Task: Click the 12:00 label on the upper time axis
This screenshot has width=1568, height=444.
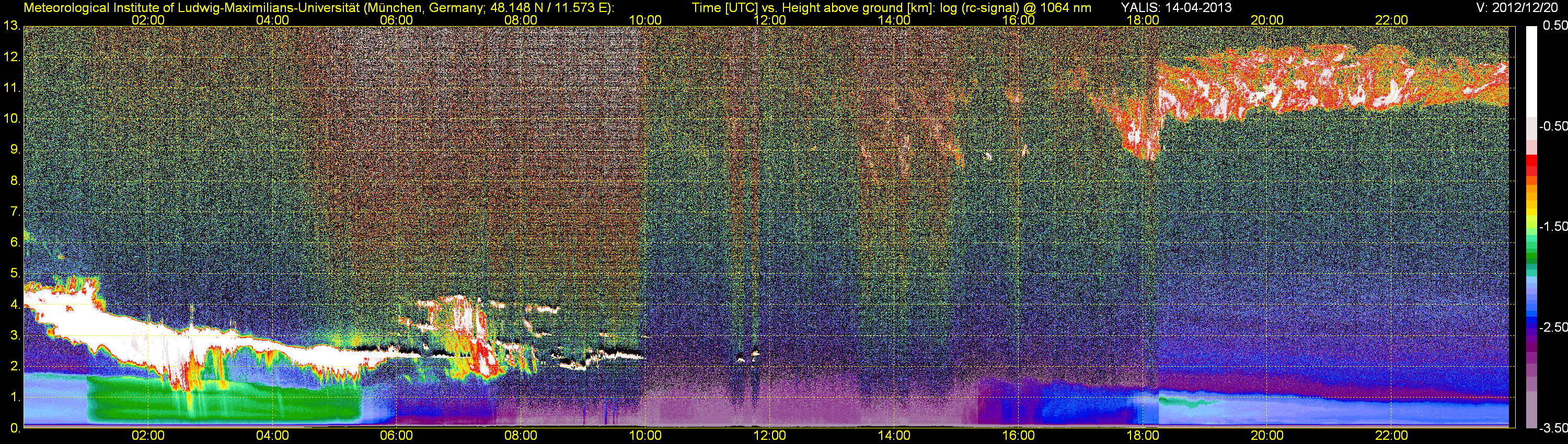Action: click(x=769, y=20)
